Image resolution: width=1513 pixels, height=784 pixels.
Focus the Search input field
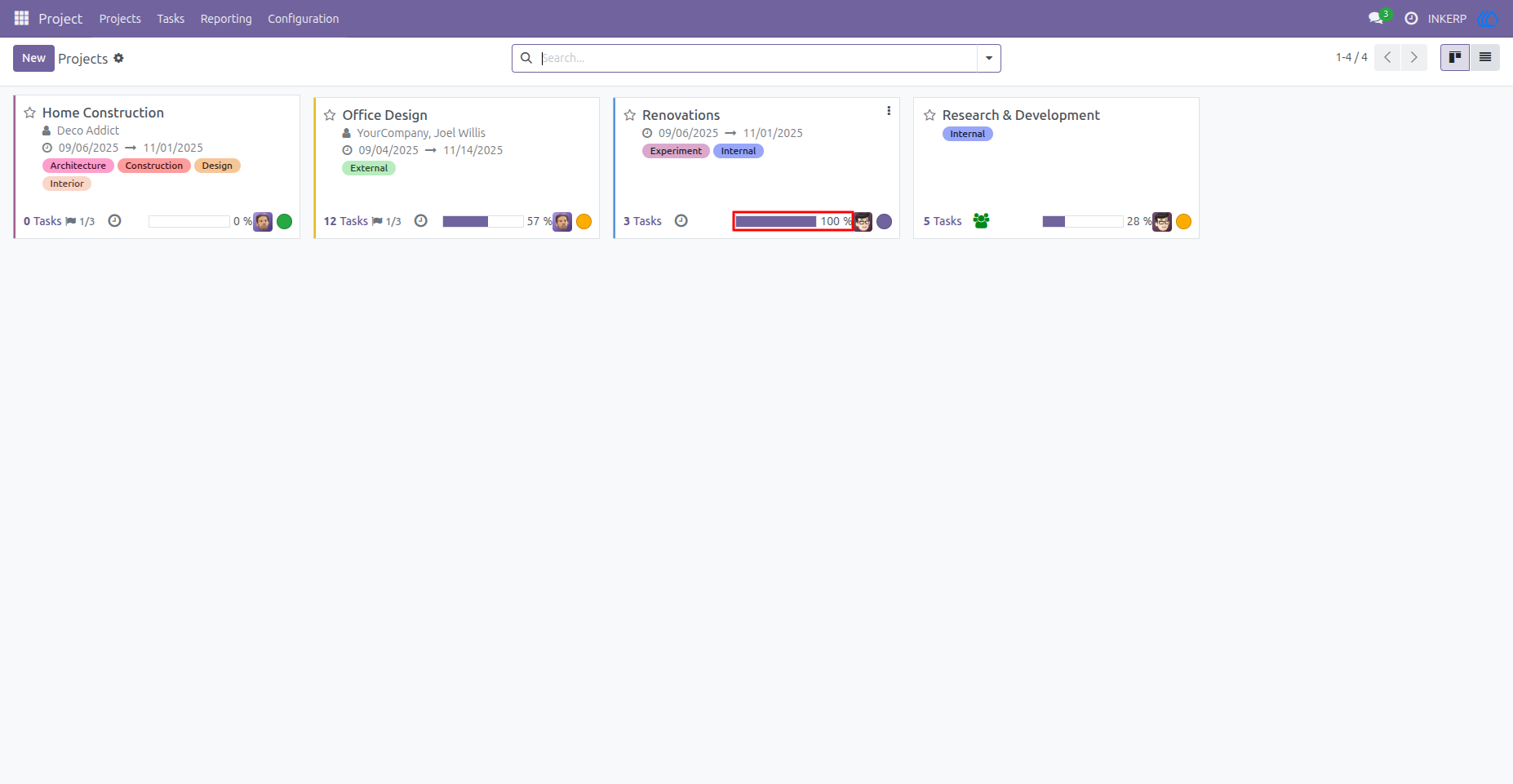(757, 58)
